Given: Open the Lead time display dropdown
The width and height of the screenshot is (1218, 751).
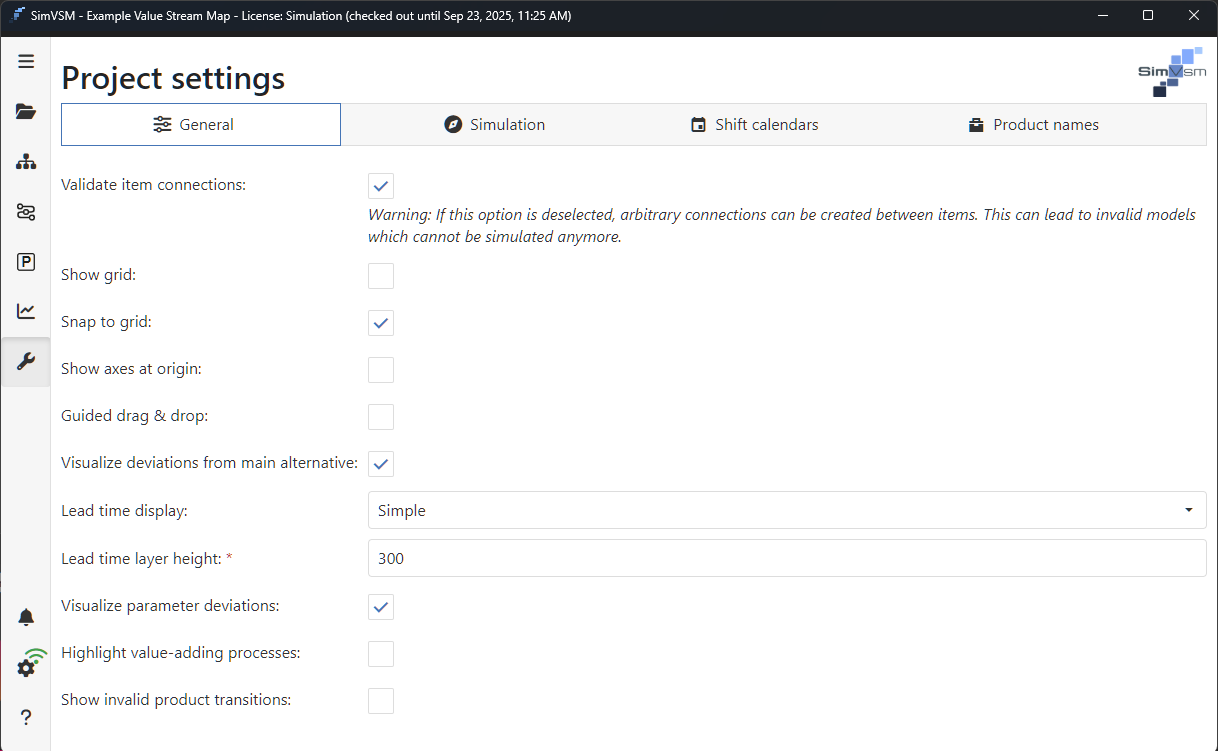Looking at the screenshot, I should coord(787,510).
